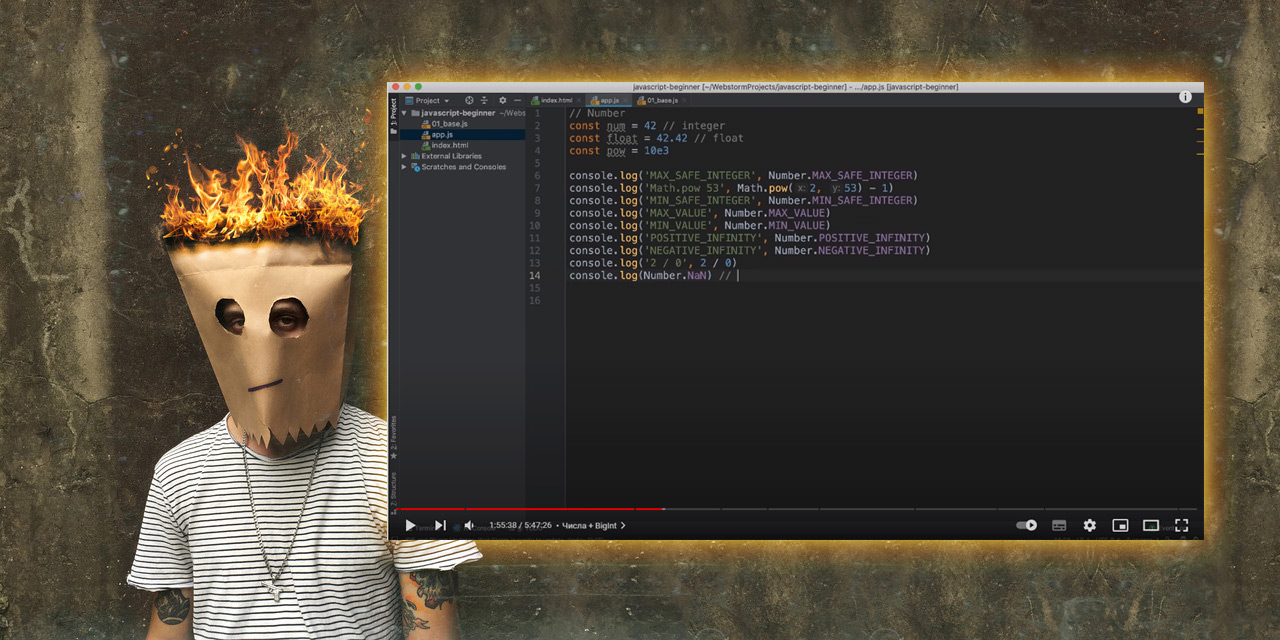Click the Collapse All icon in Project panel
The height and width of the screenshot is (640, 1280).
coord(484,101)
